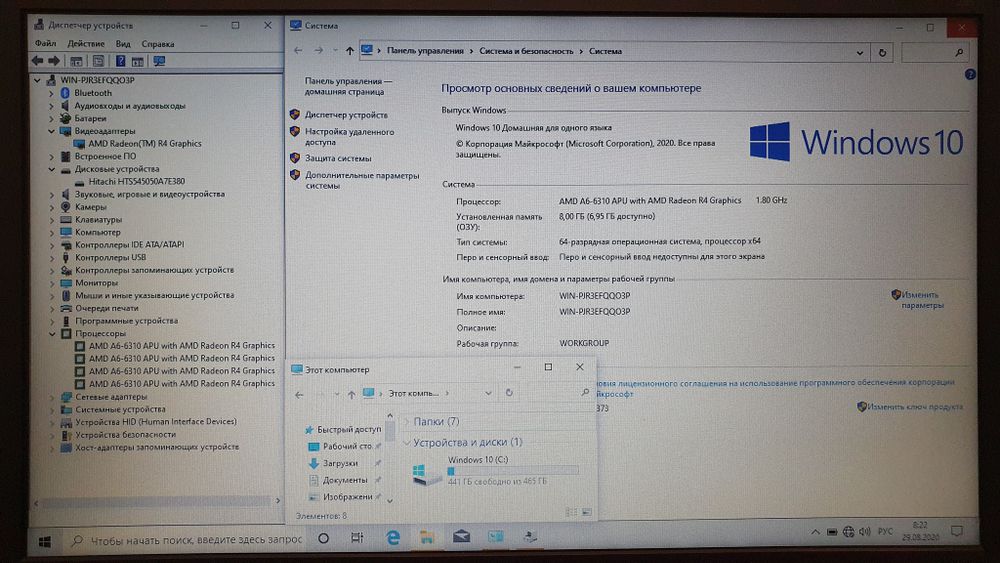The image size is (1000, 563).
Task: Click up arrow in System window navigation
Action: tap(349, 51)
